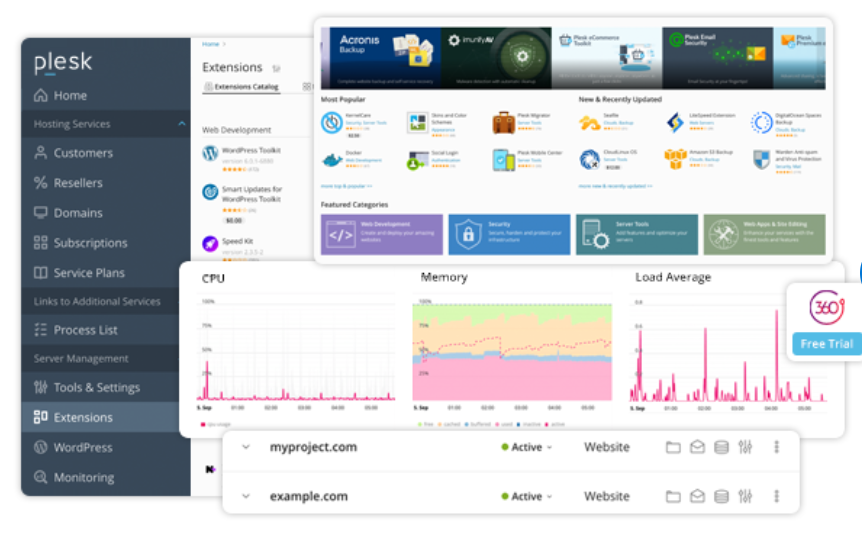The image size is (862, 537).
Task: Open the Active status dropdown for myproject.com
Action: [x=527, y=447]
